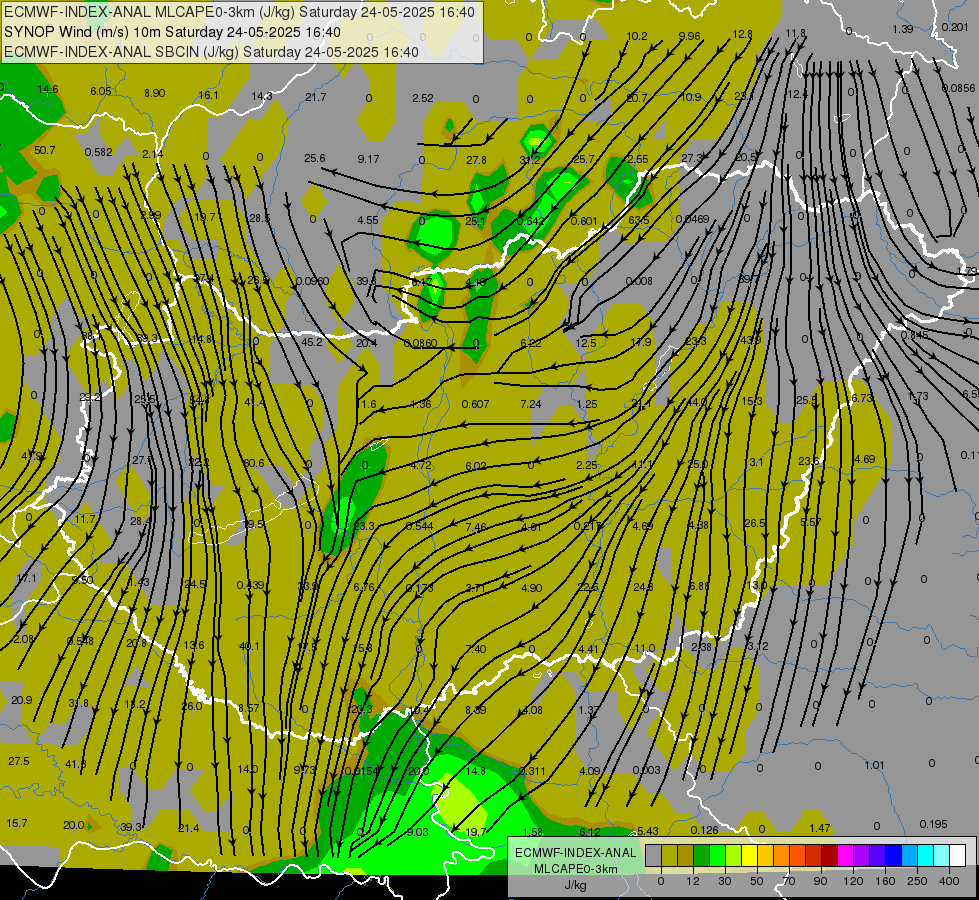Viewport: 979px width, 900px height.
Task: Click the map value 0.195
Action: (x=933, y=824)
